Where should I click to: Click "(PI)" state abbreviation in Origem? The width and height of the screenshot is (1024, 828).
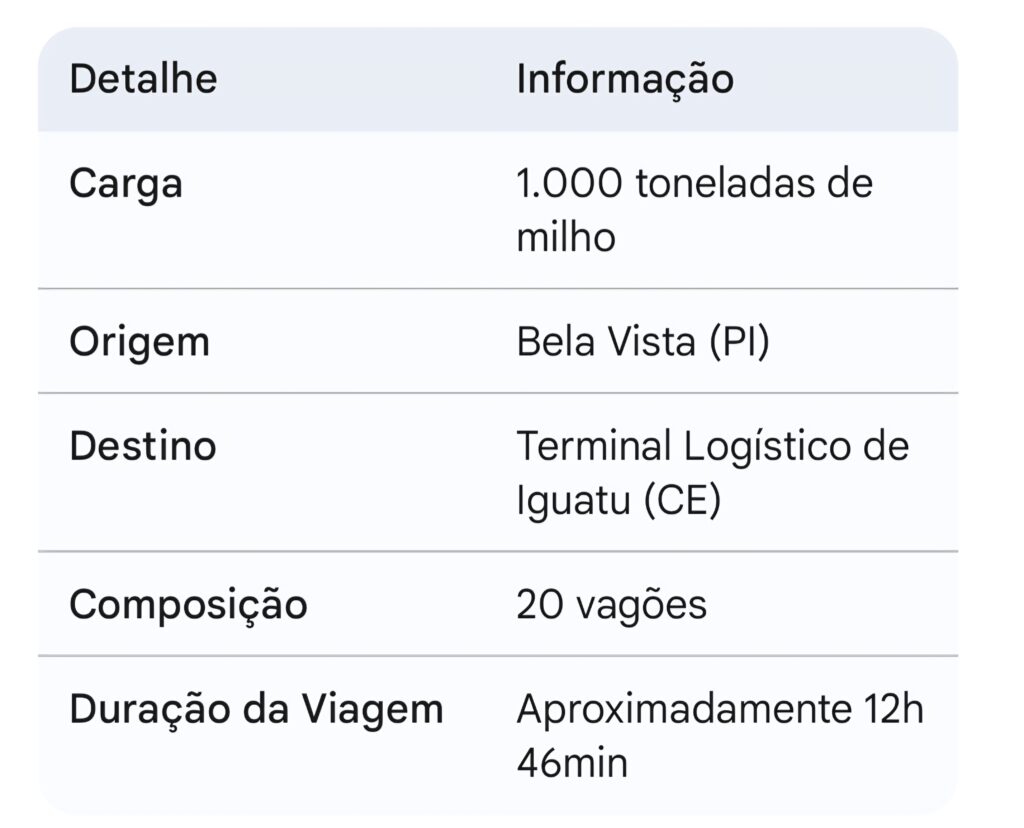(740, 342)
